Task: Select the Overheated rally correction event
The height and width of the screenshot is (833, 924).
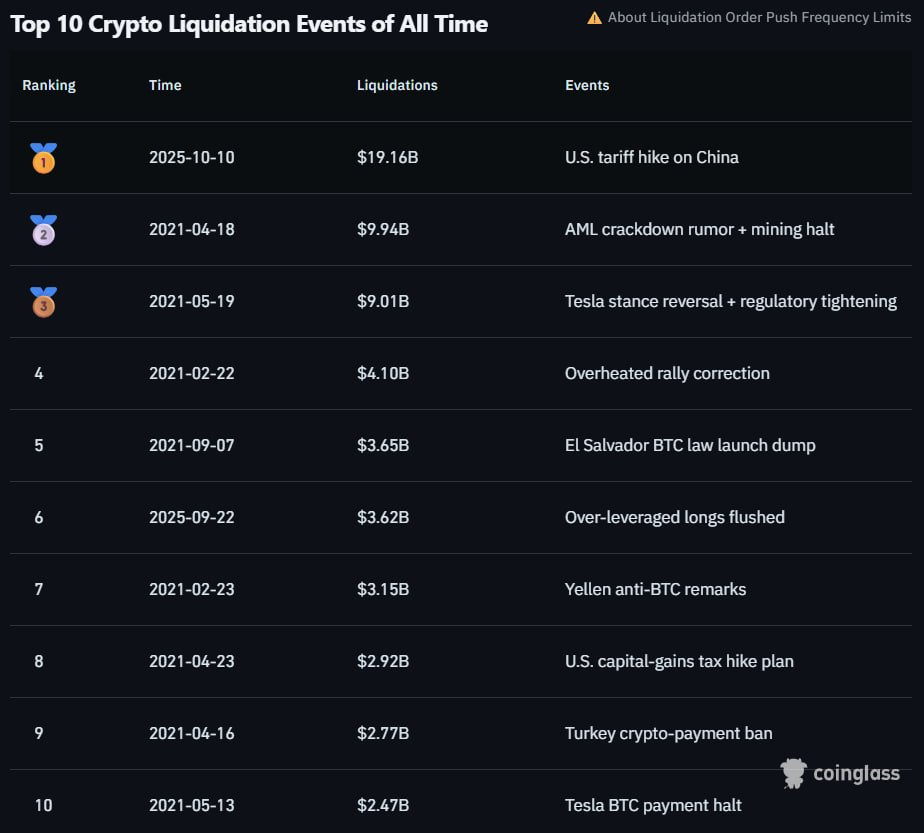Action: [x=667, y=373]
